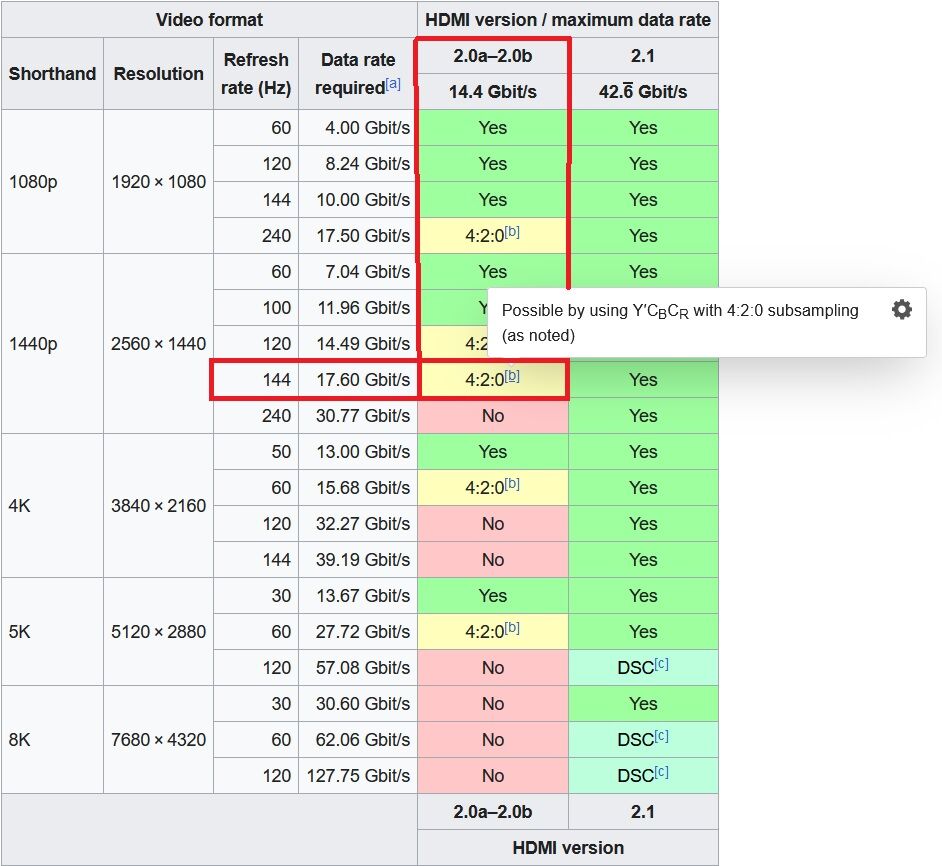
Task: Click the 'HDMI version' footer cell
Action: pos(568,848)
